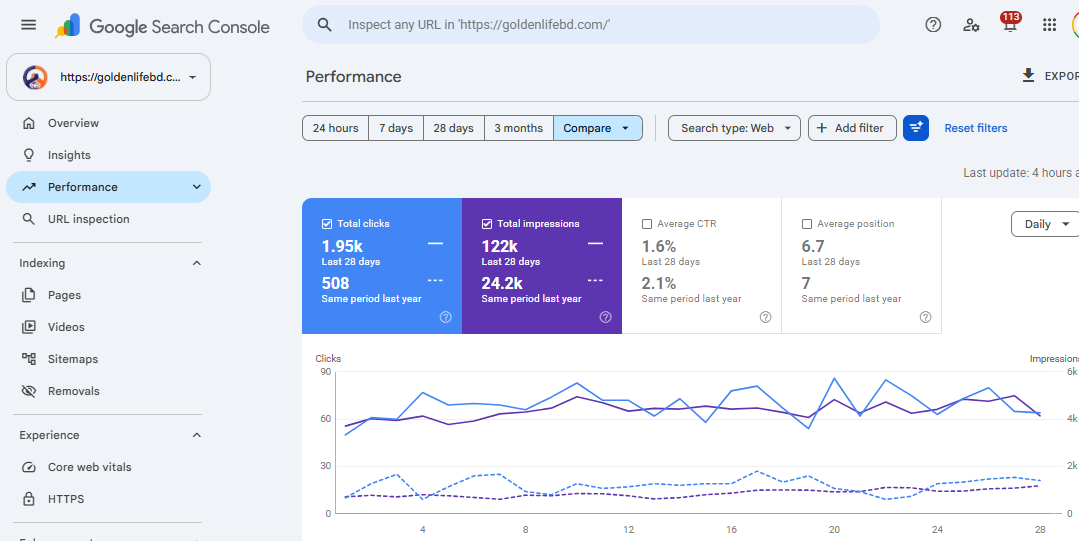
Task: Uncheck the Total impressions checkbox
Action: [x=487, y=224]
